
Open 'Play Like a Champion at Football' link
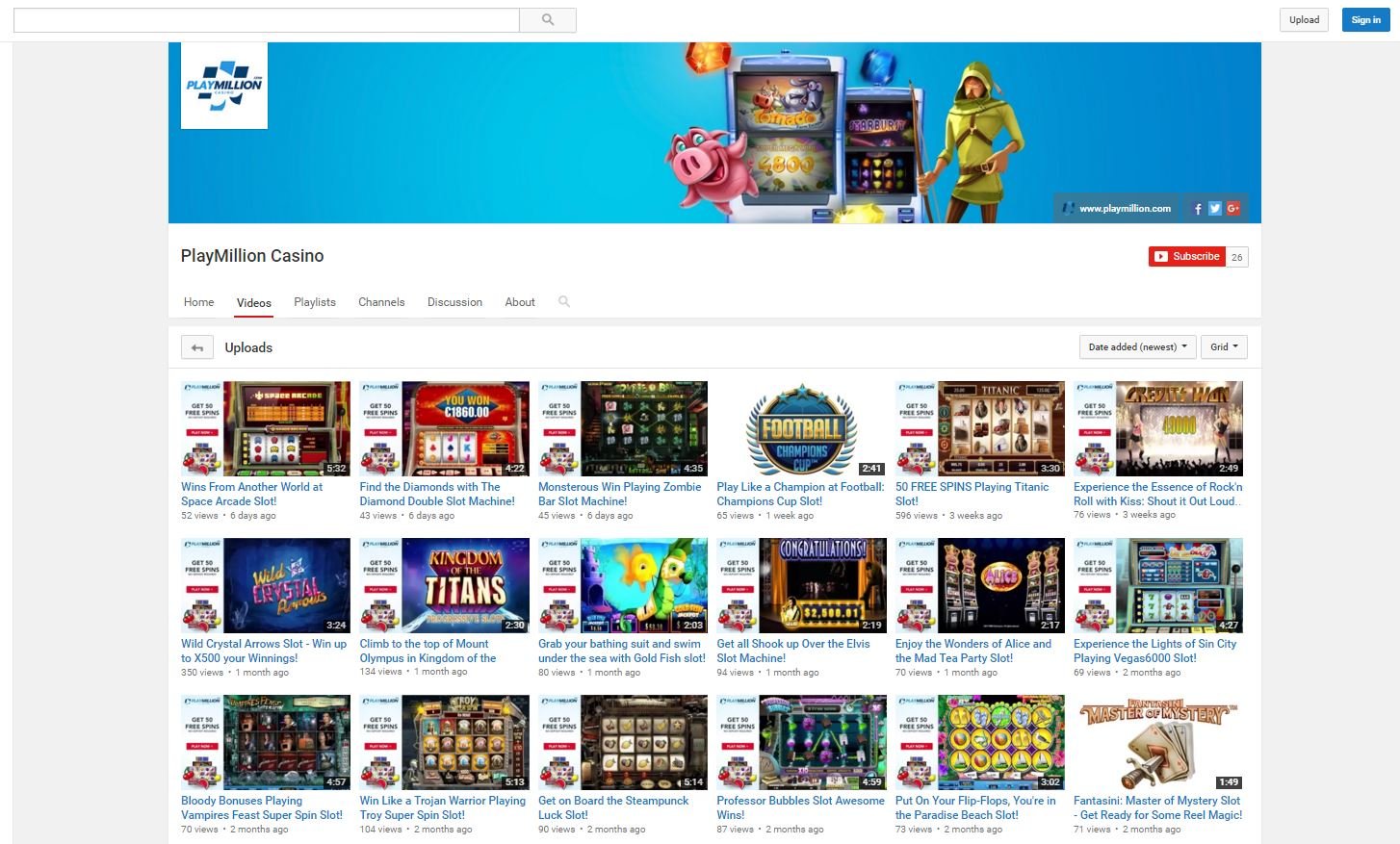pyautogui.click(x=800, y=494)
